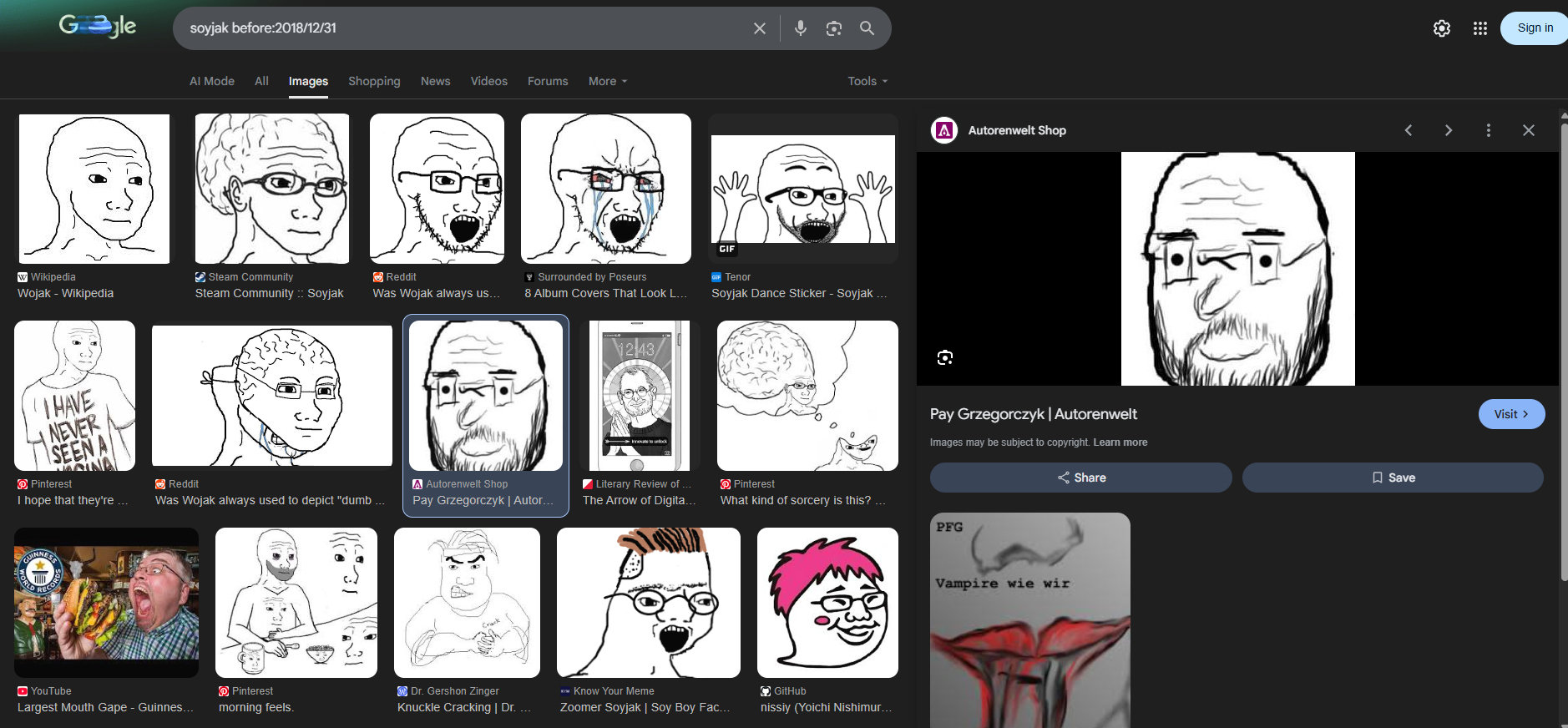Go to previous image in preview panel

(x=1409, y=130)
